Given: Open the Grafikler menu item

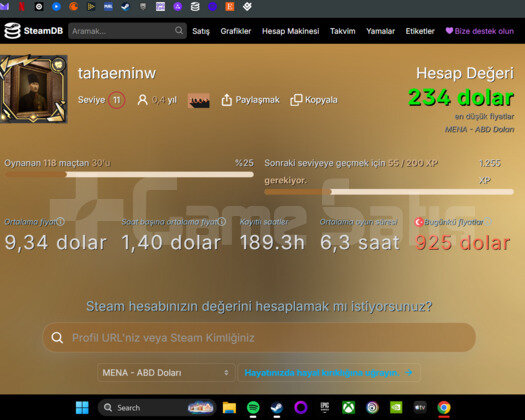Looking at the screenshot, I should point(236,31).
